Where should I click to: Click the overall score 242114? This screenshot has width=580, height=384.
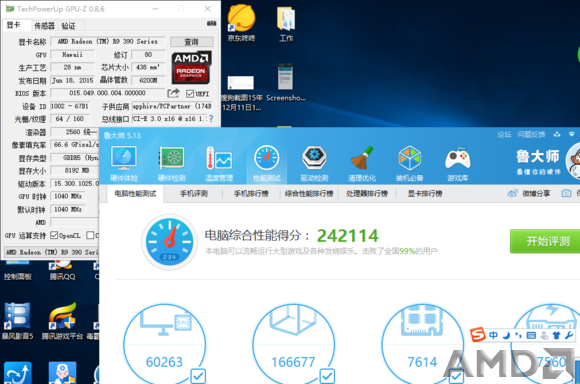[x=348, y=236]
